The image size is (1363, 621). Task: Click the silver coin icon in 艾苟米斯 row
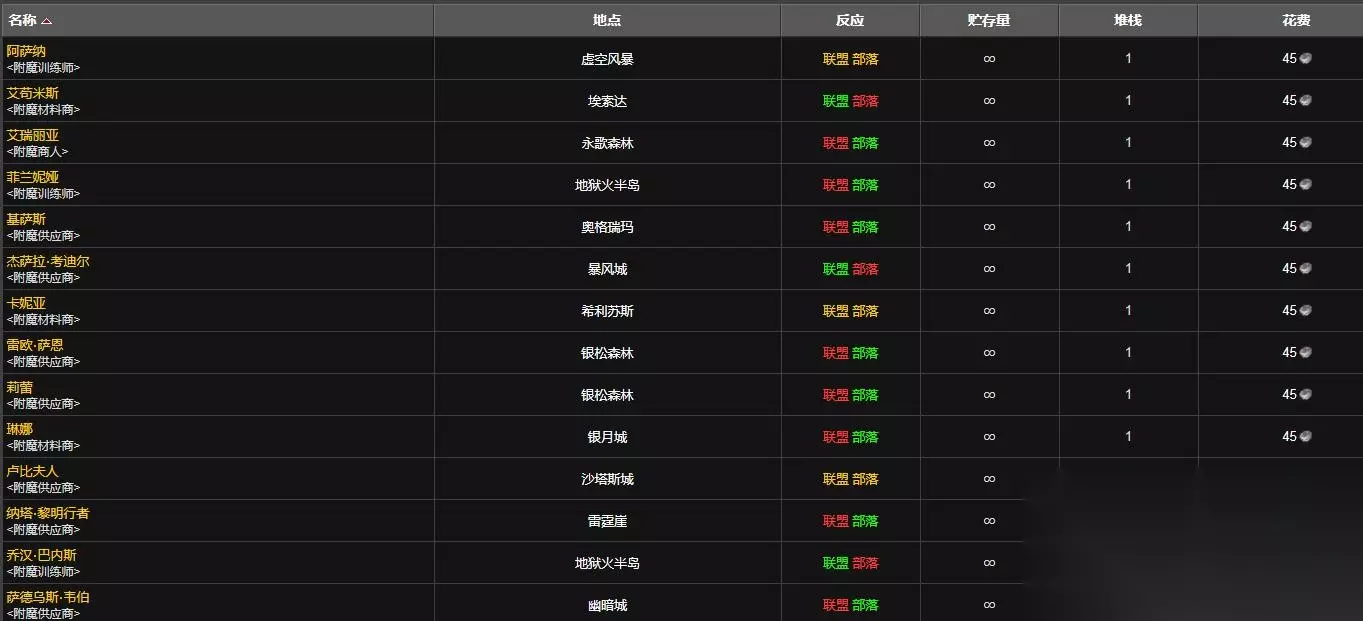coord(1305,101)
